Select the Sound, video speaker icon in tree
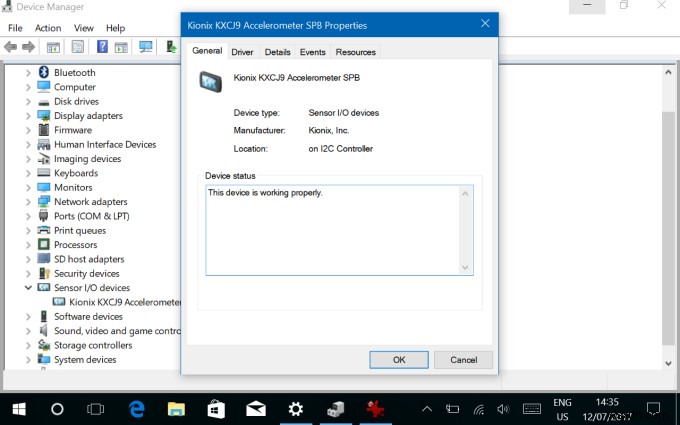 click(x=44, y=330)
